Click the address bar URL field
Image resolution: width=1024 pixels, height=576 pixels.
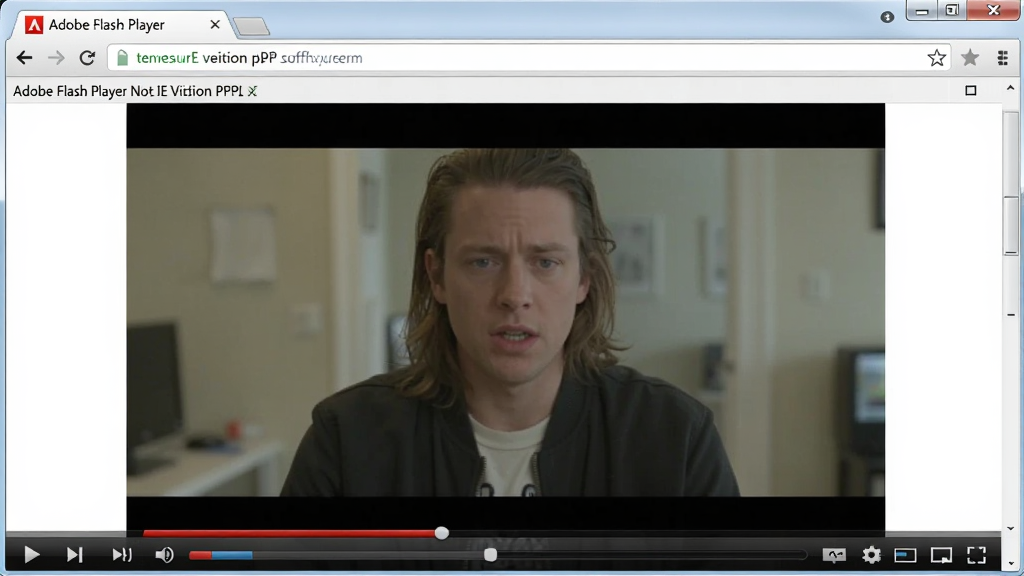point(529,58)
